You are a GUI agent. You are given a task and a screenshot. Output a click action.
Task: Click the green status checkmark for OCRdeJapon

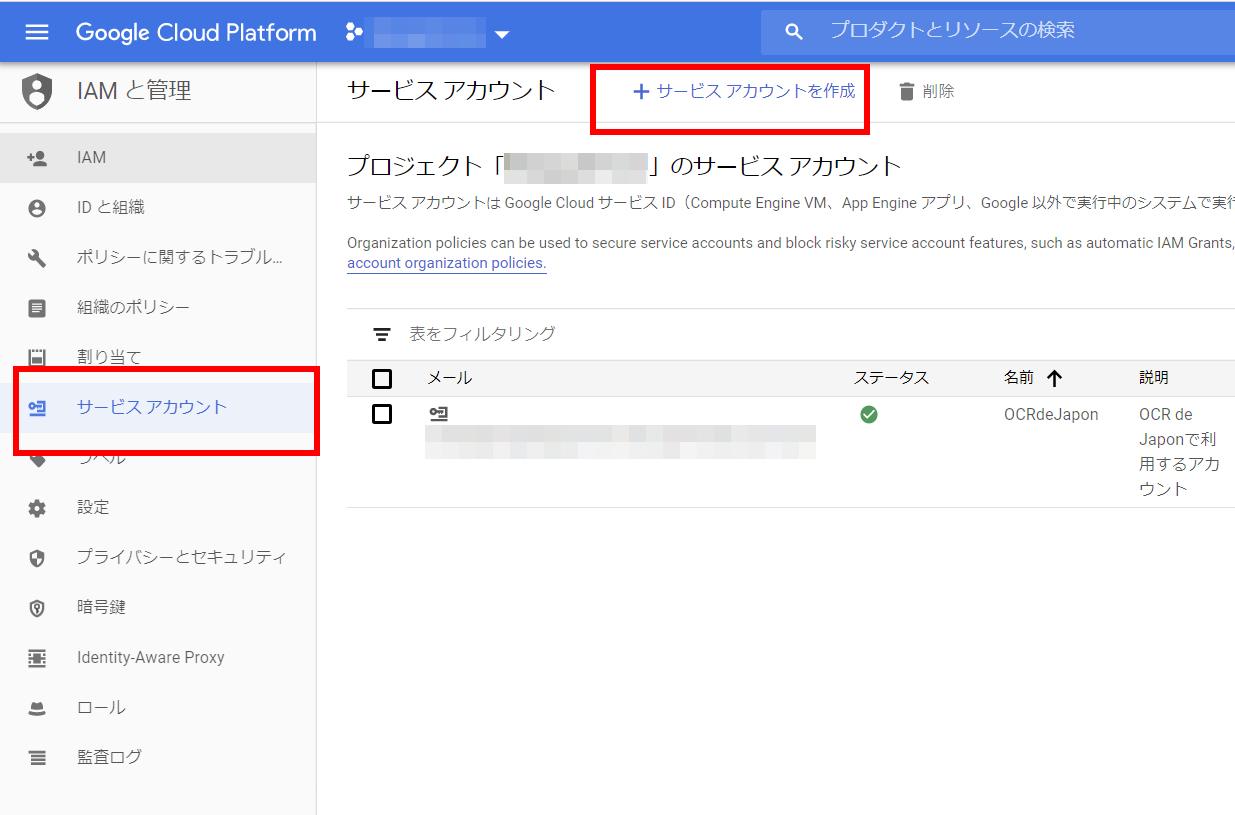869,414
